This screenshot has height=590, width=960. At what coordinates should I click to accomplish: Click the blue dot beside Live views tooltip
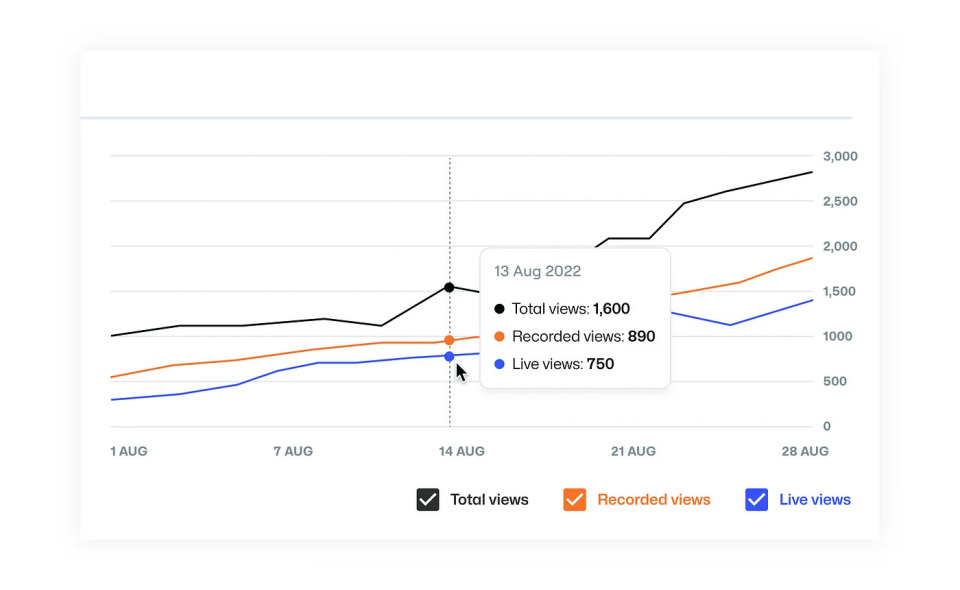(499, 364)
